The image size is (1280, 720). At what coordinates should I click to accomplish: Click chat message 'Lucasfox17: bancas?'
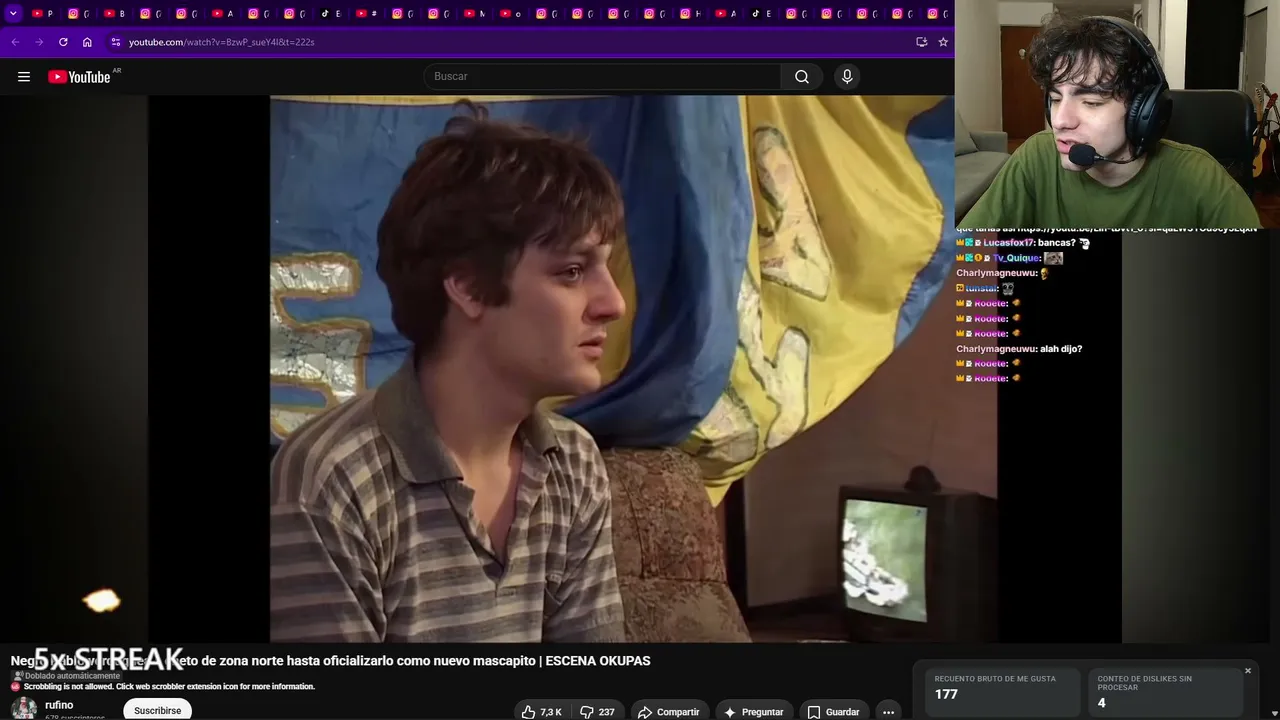click(x=1023, y=243)
